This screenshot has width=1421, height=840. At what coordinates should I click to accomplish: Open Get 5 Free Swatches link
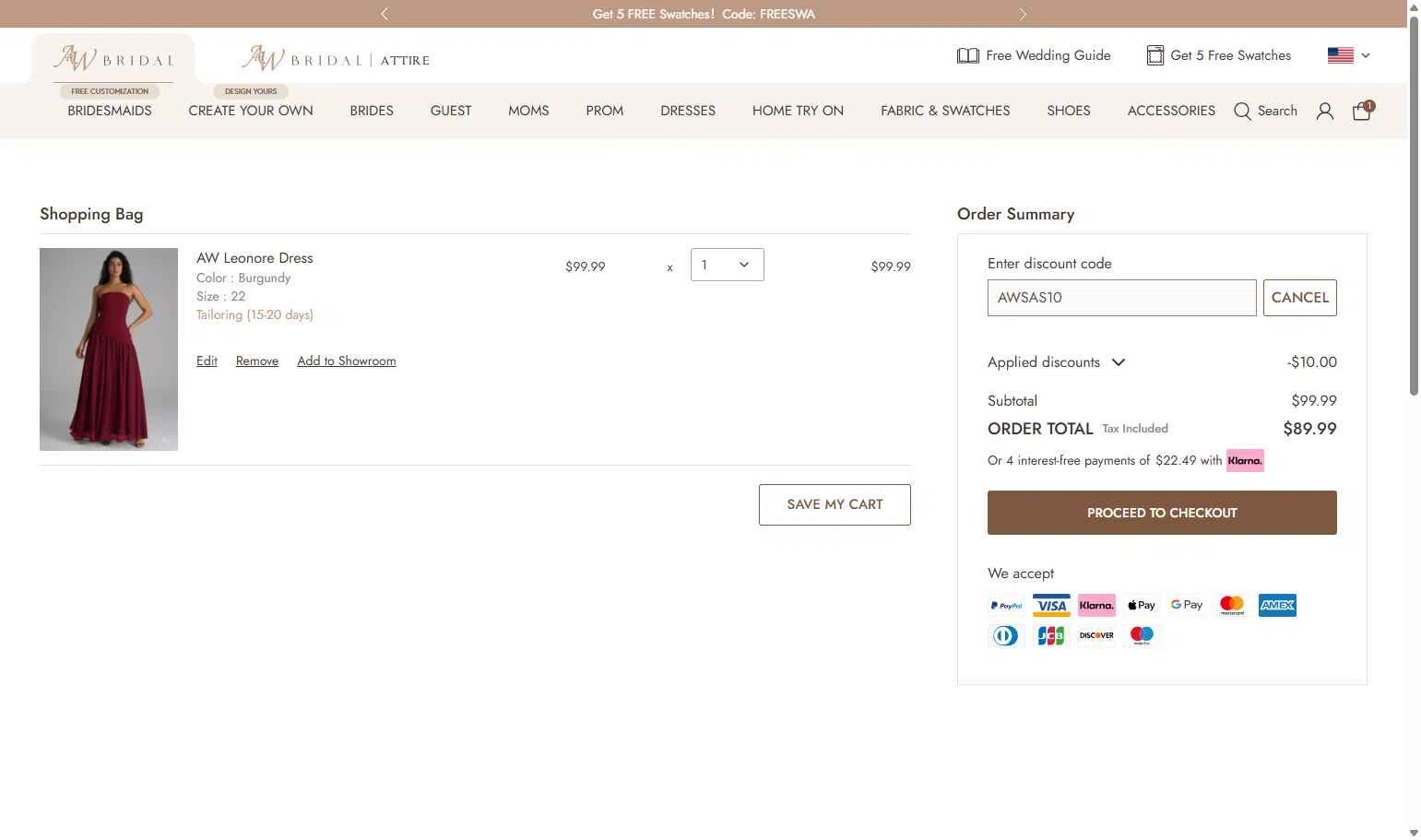pyautogui.click(x=1230, y=55)
